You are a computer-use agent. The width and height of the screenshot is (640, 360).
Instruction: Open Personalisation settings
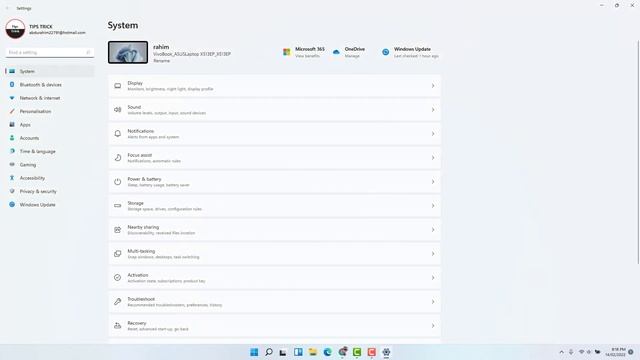pos(50,111)
